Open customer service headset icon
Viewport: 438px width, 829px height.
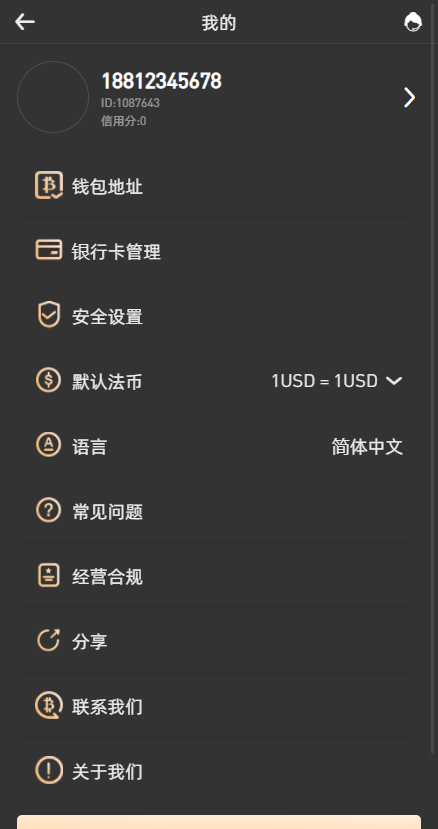413,22
